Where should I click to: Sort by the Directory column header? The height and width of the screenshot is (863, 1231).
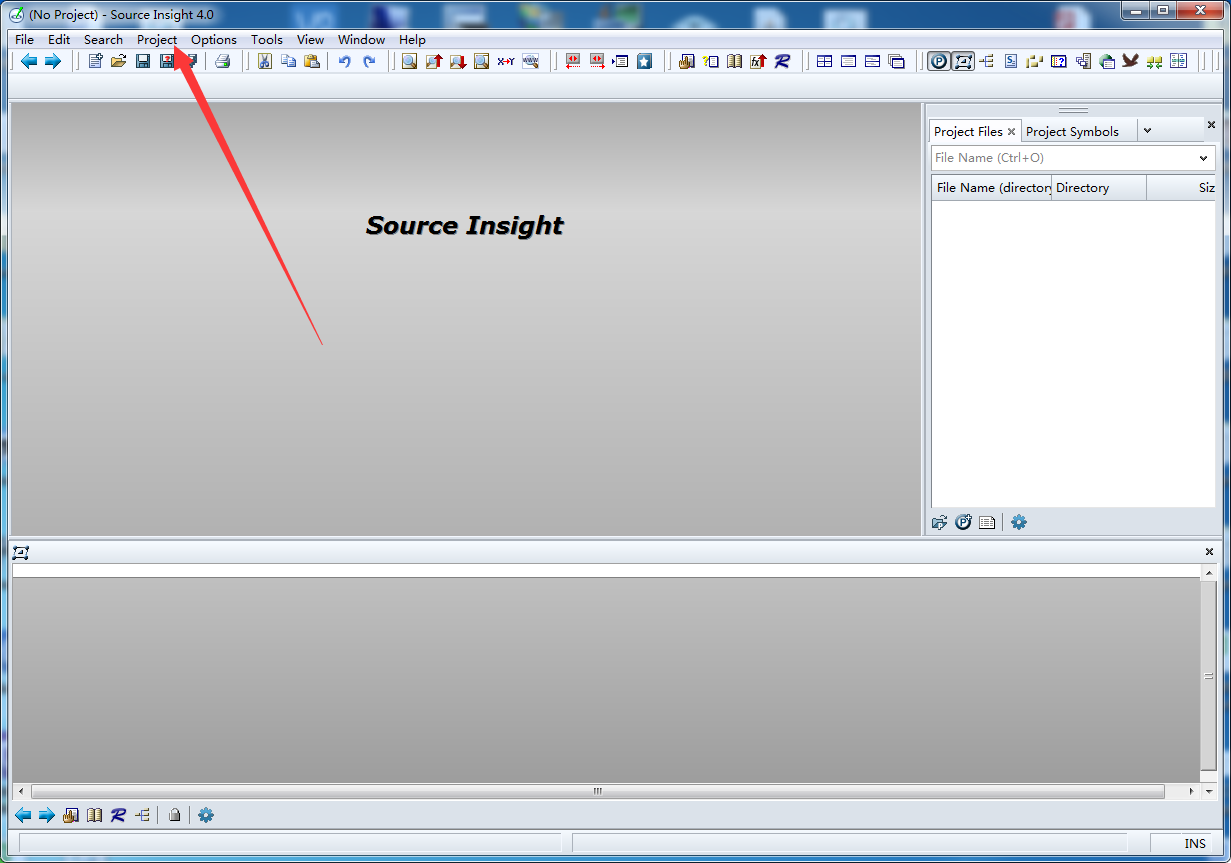[1099, 188]
